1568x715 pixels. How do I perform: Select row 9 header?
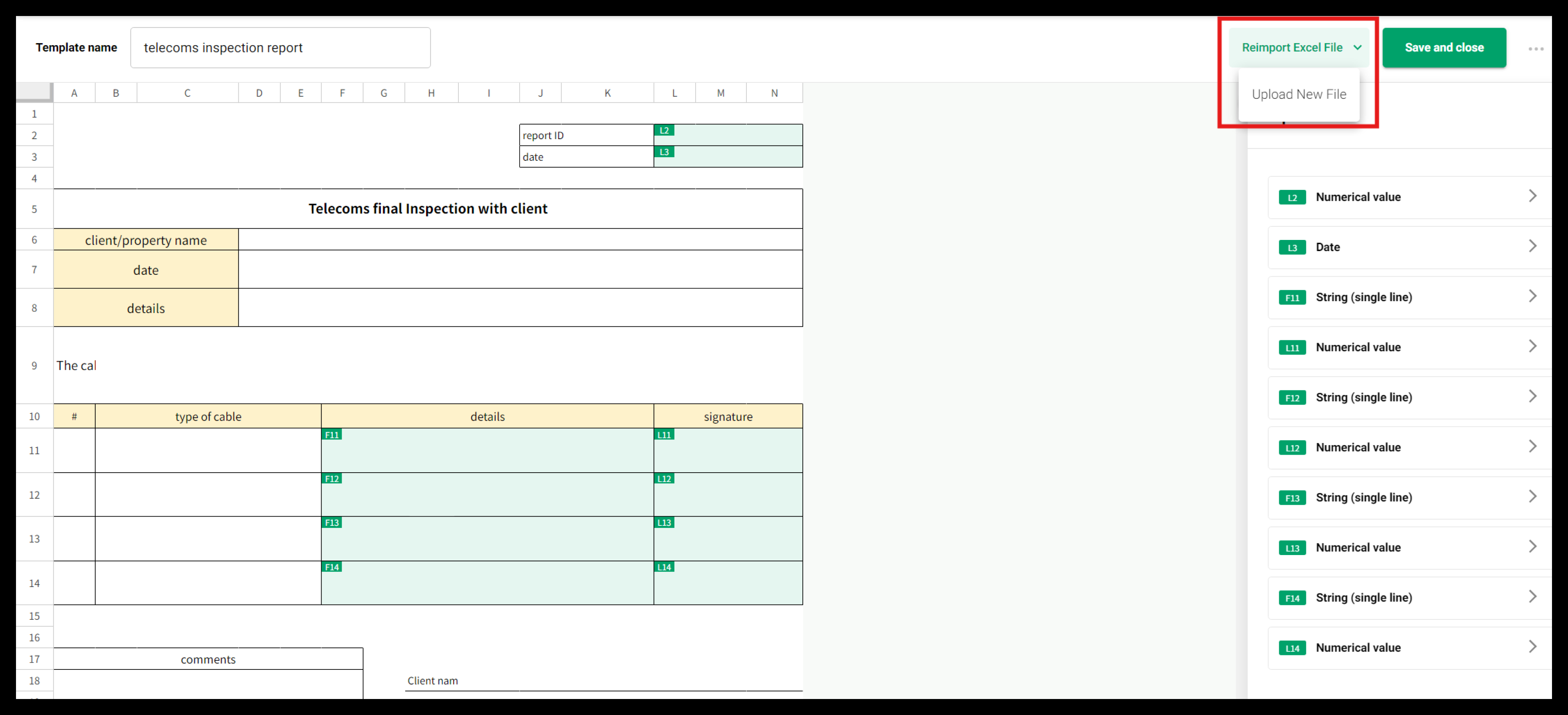click(34, 365)
